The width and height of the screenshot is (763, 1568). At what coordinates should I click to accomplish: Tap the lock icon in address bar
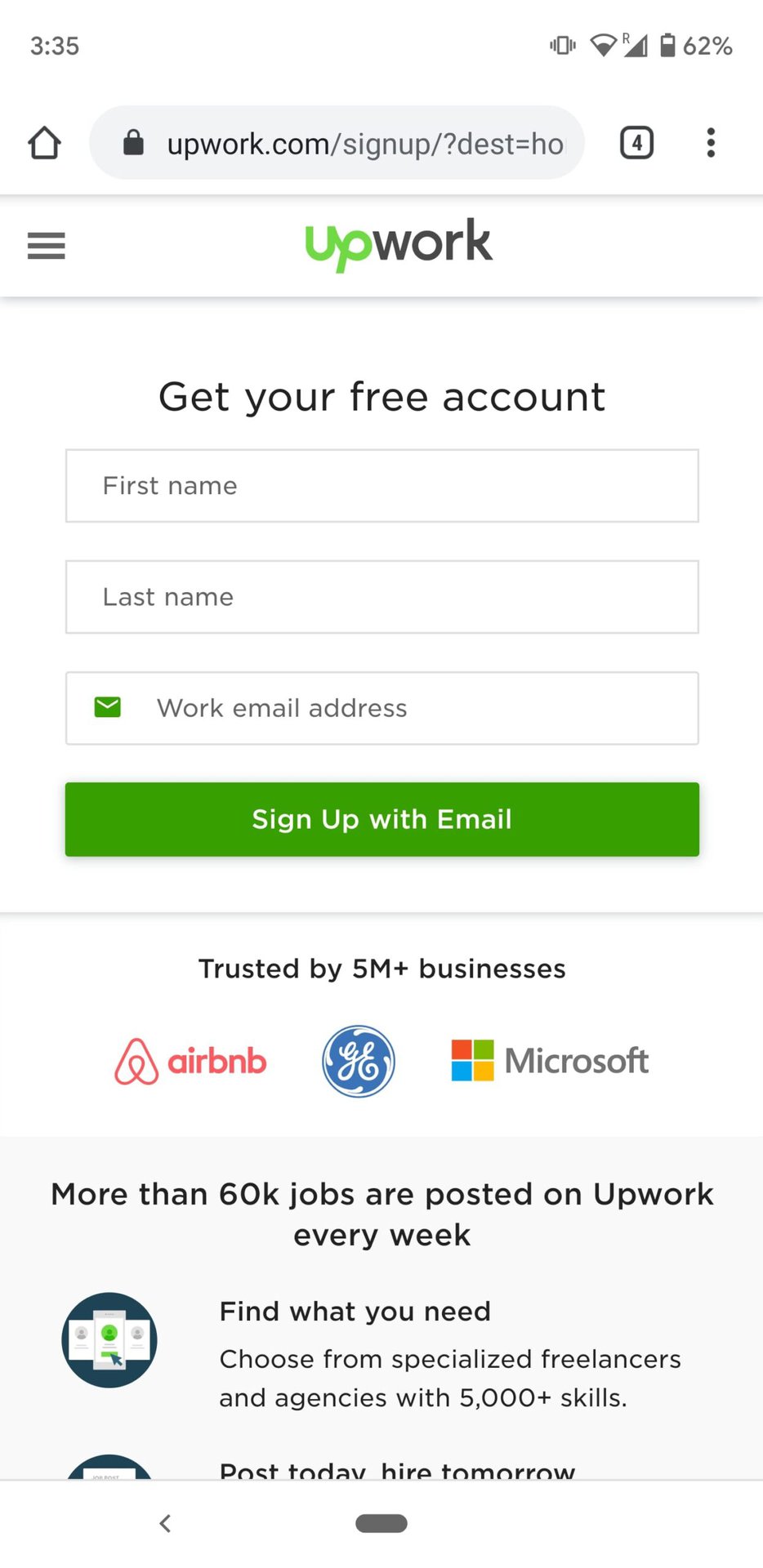pos(133,143)
